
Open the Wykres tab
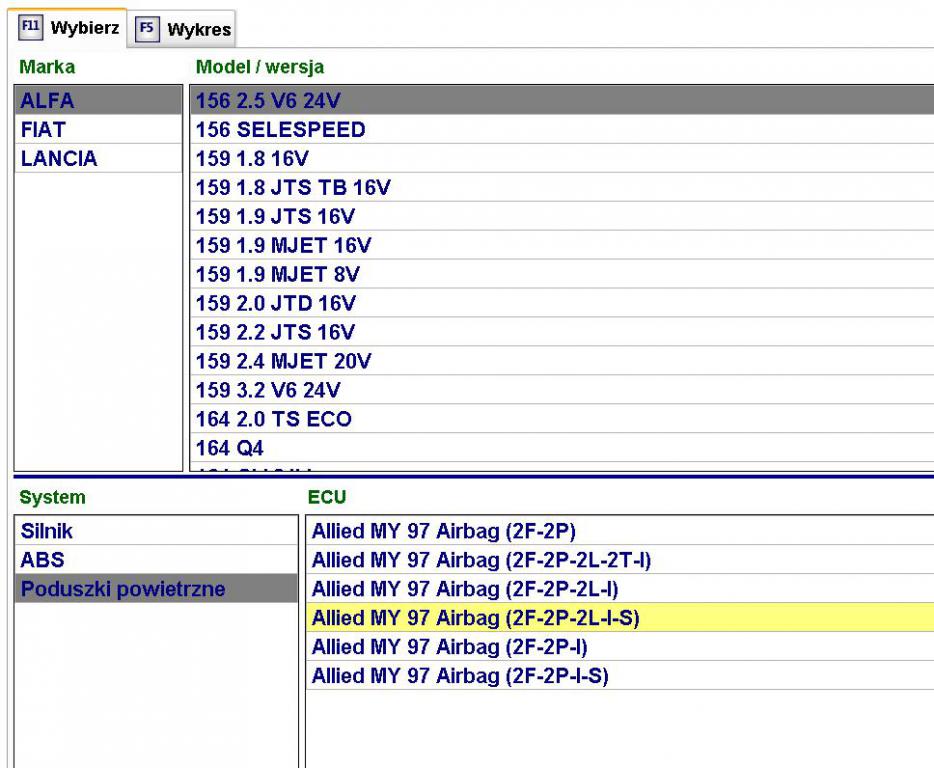pyautogui.click(x=182, y=29)
